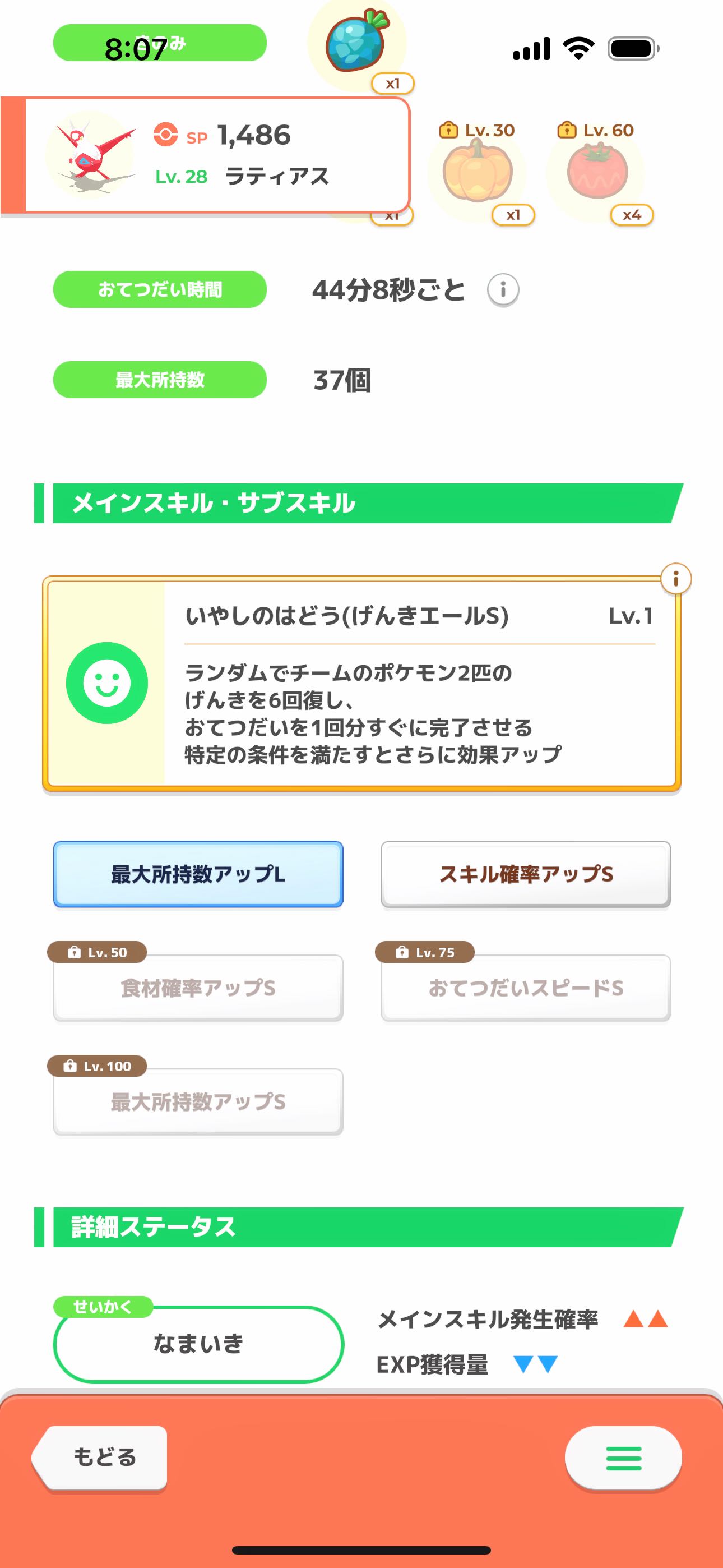Open the hamburger menu button
The image size is (723, 1568).
[x=623, y=1459]
